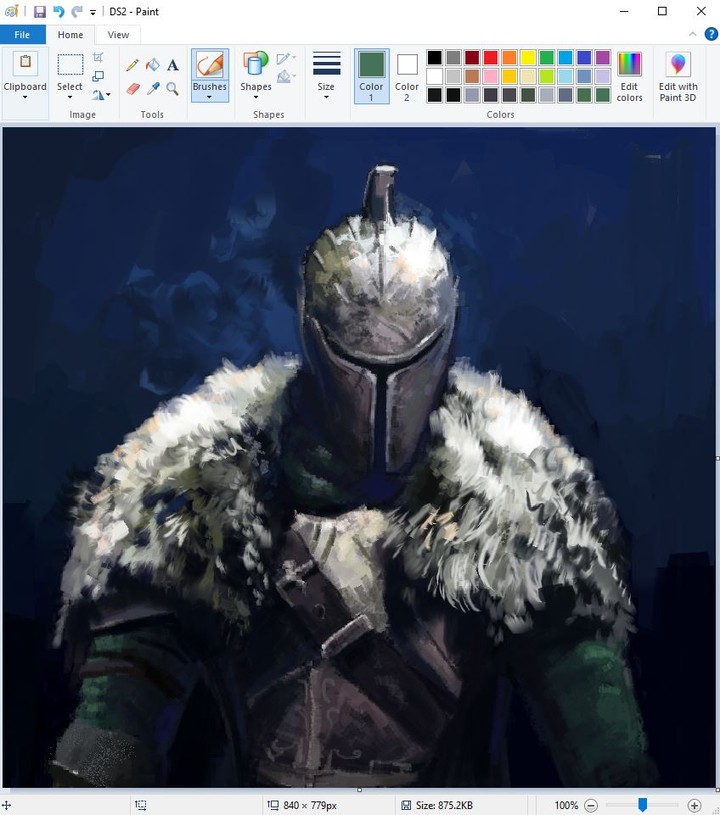Select the Color picker eyedropper tool
Viewport: 720px width, 815px height.
click(153, 89)
